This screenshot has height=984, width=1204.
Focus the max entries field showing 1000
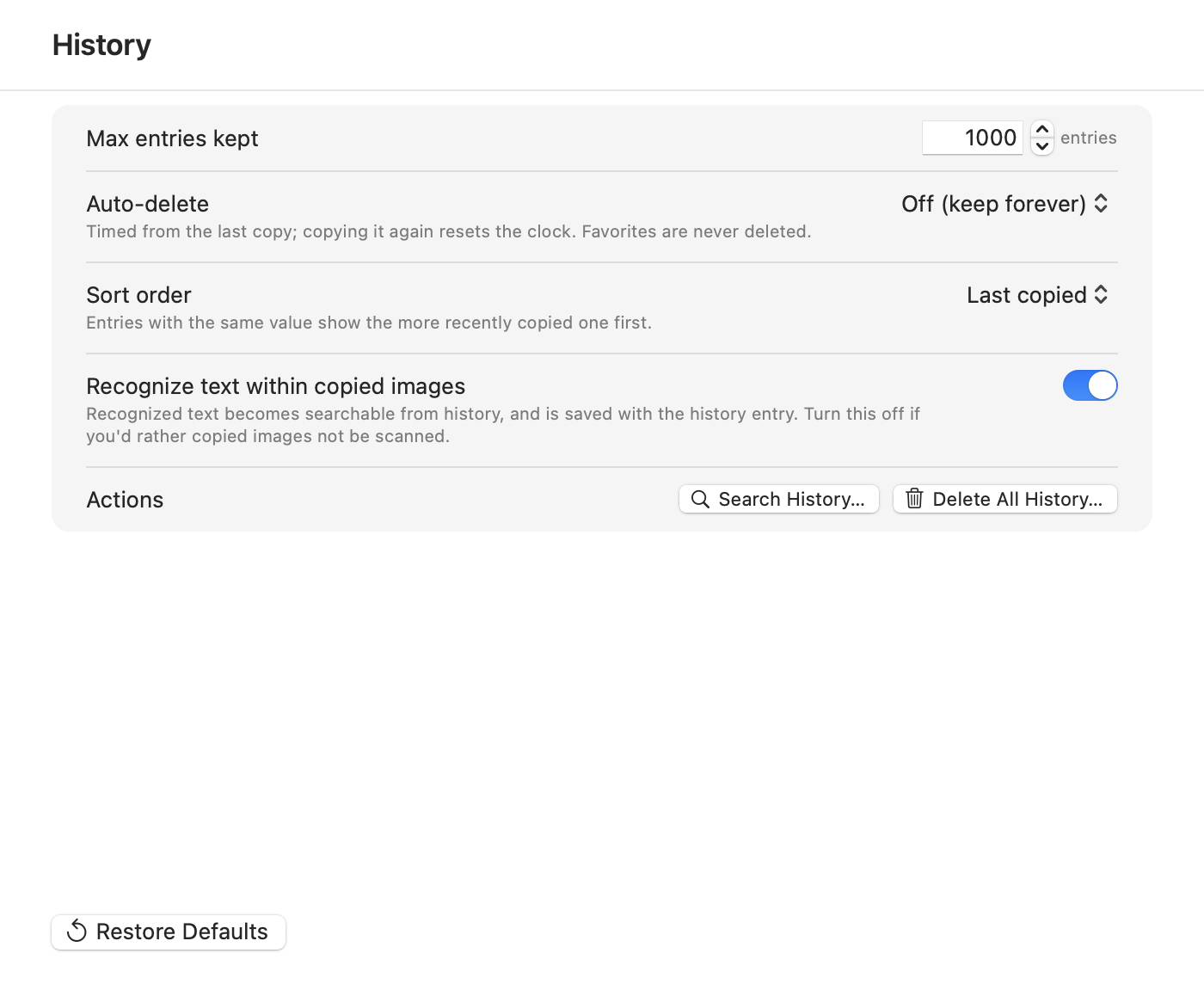[x=973, y=138]
